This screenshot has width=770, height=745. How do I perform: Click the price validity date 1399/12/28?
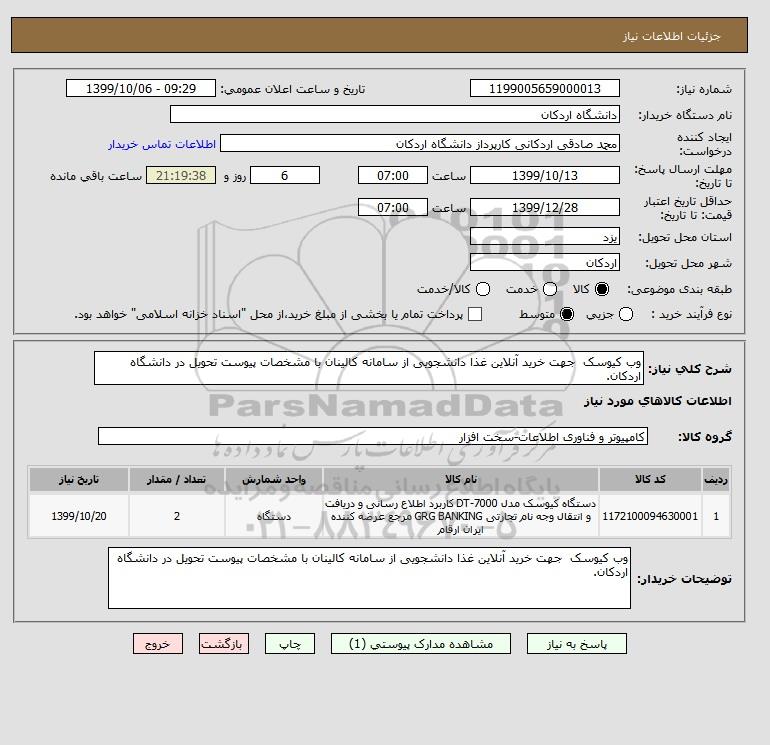pyautogui.click(x=545, y=207)
